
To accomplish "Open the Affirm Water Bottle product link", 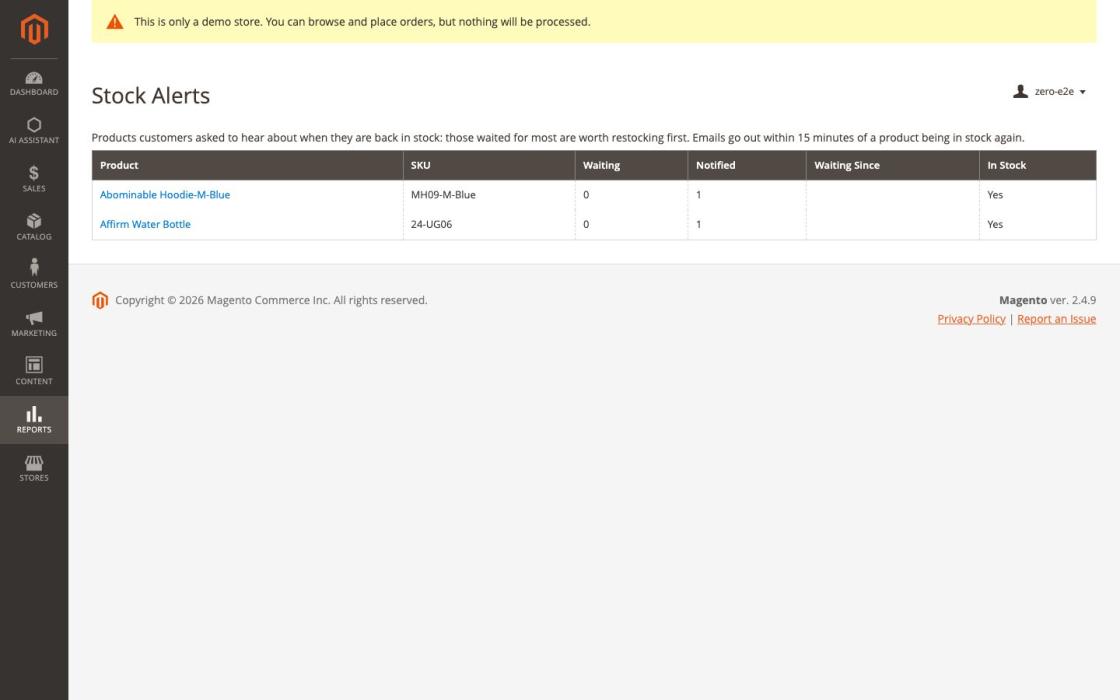I will [145, 224].
